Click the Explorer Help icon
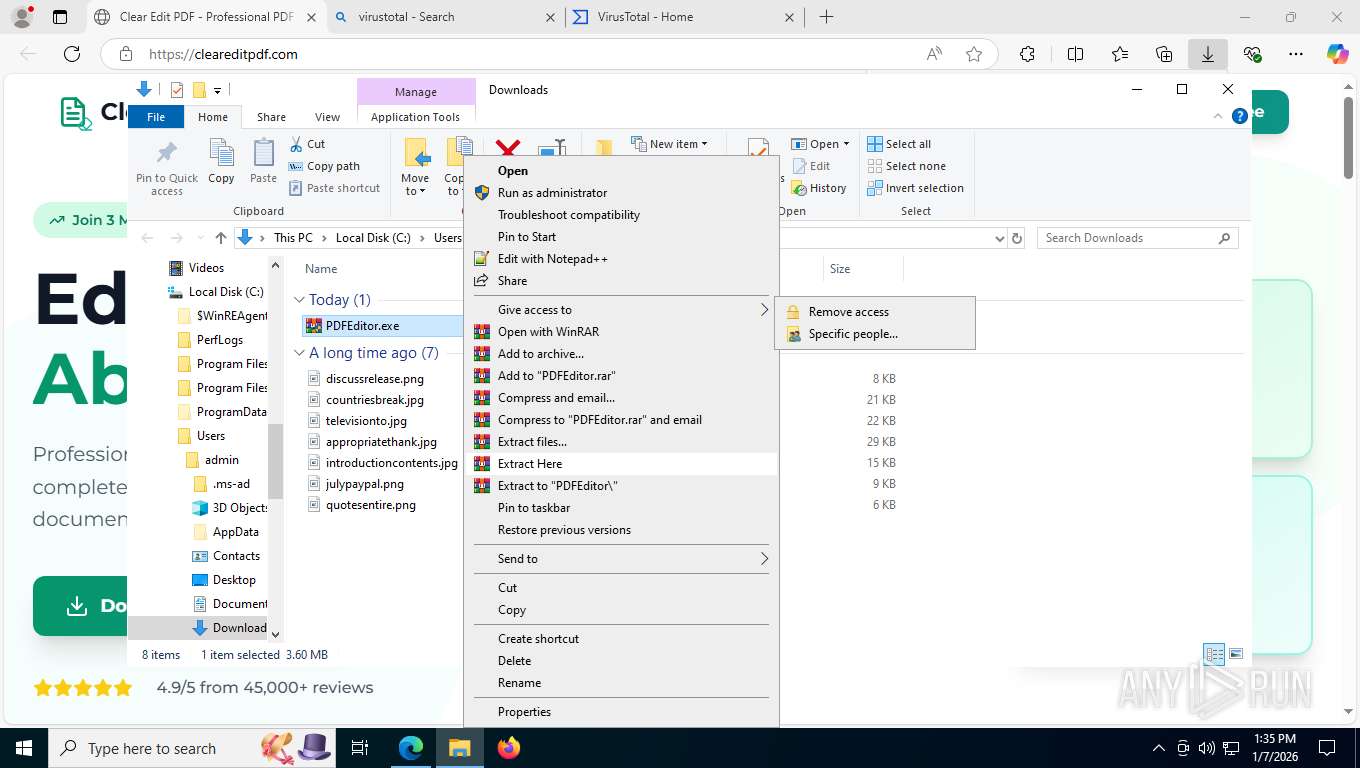Viewport: 1360px width, 768px height. pos(1239,116)
